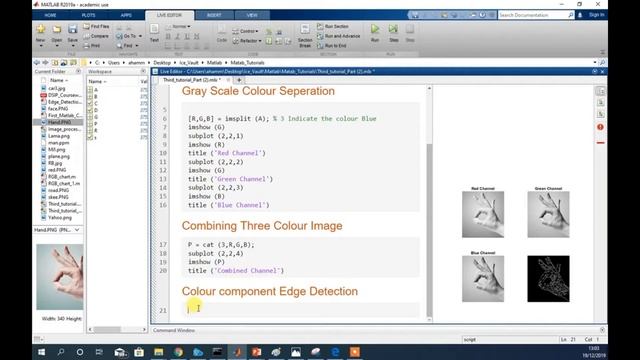Apply italic formatting

click(178, 36)
